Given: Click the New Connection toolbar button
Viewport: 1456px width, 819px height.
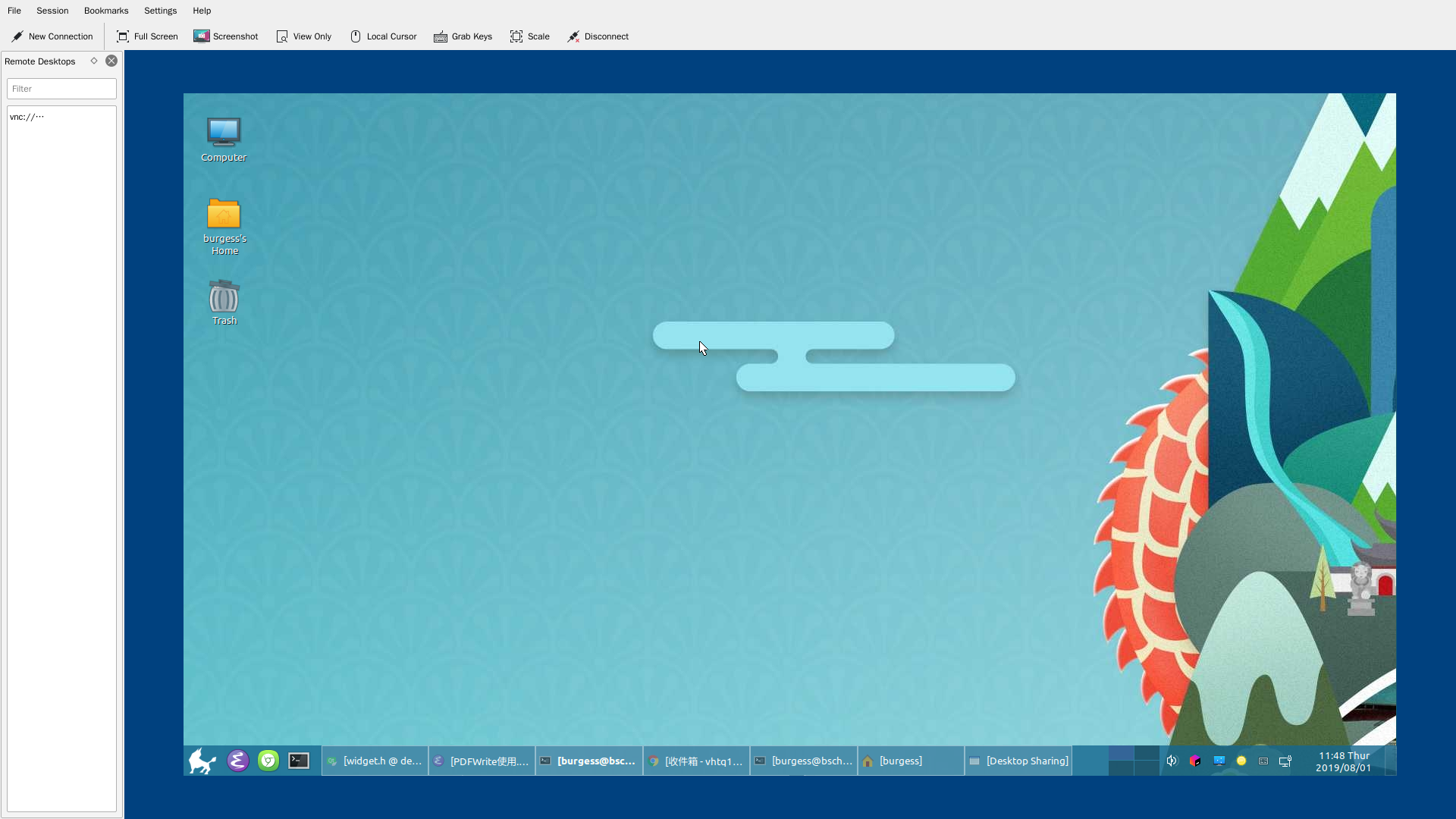Looking at the screenshot, I should click(x=51, y=36).
